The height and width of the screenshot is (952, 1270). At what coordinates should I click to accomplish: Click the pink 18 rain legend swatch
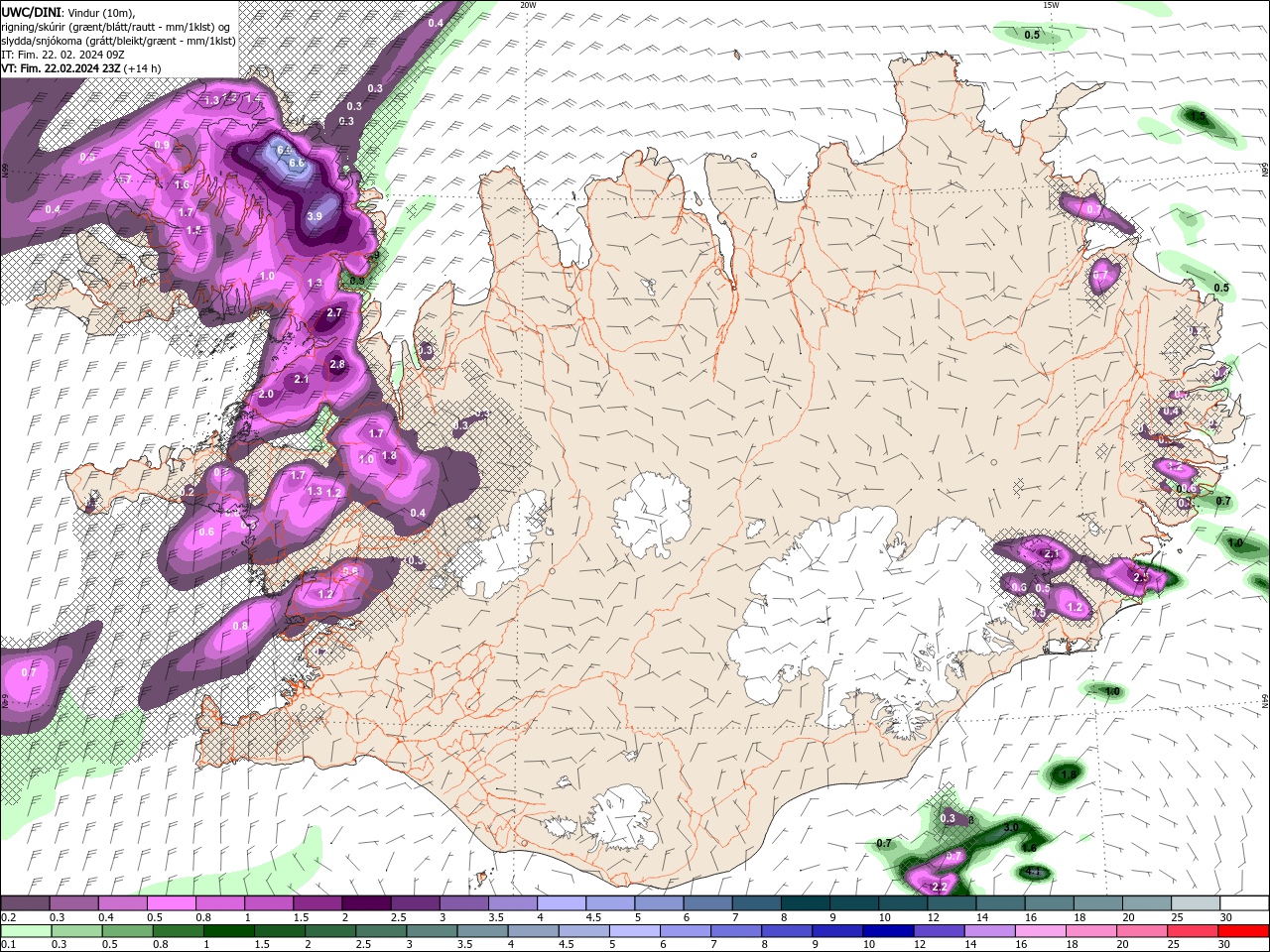(x=1091, y=931)
